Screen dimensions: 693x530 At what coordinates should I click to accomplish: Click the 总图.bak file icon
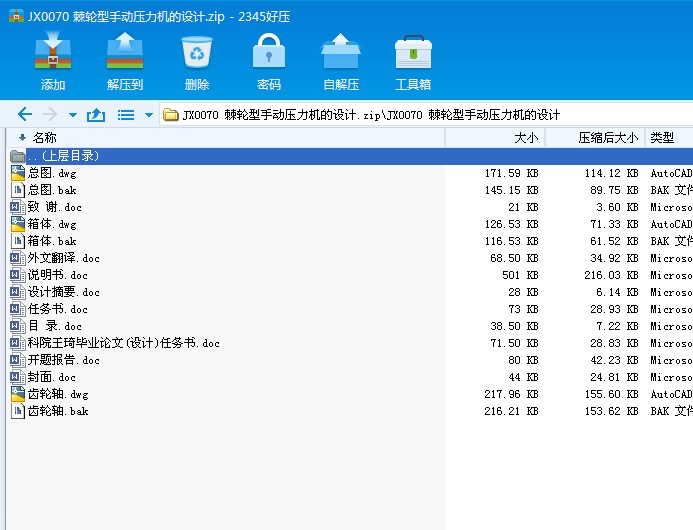pyautogui.click(x=17, y=190)
